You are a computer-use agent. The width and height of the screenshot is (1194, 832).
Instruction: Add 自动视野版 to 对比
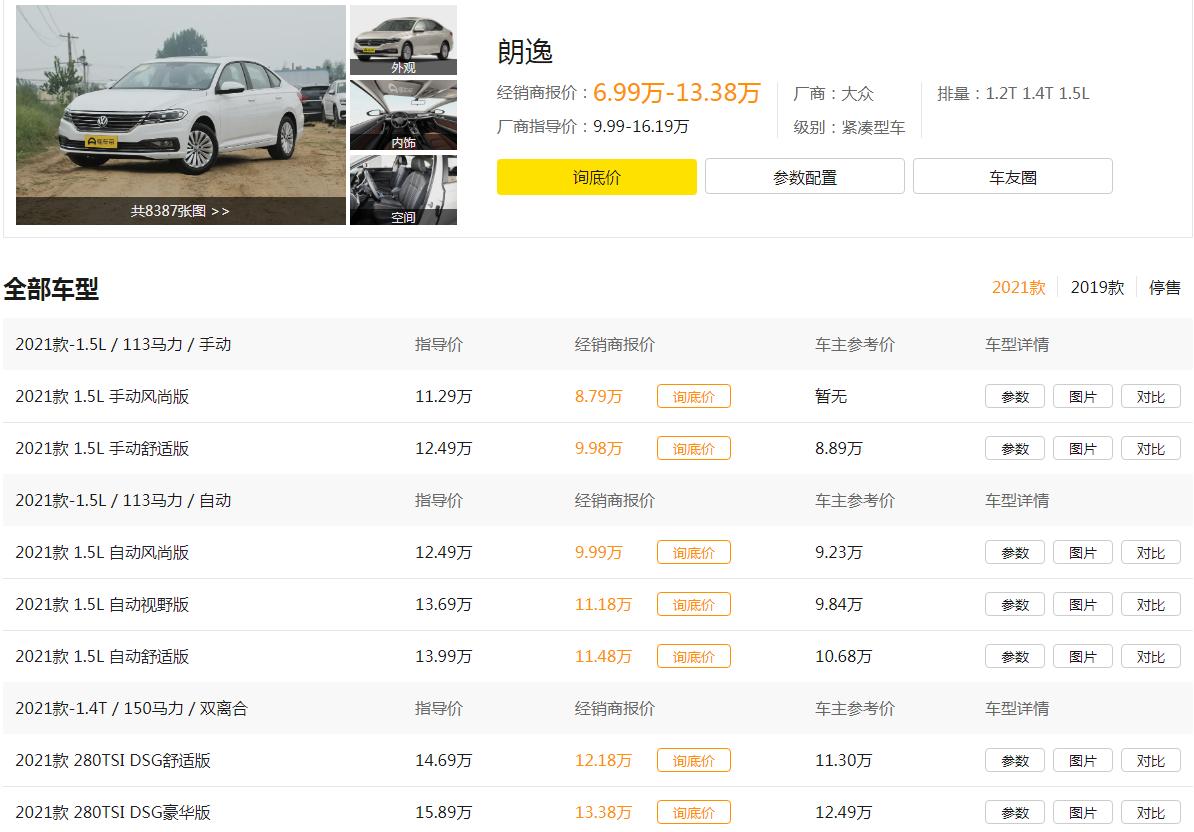(1151, 604)
